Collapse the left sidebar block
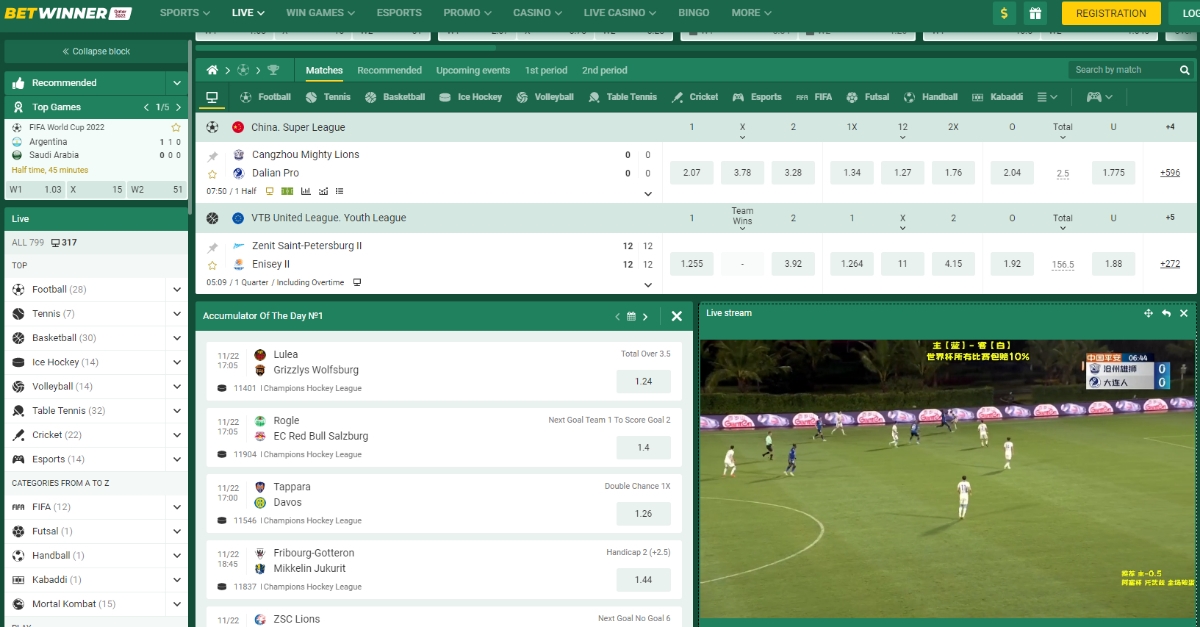Screen dimensions: 1200x627 click(96, 51)
